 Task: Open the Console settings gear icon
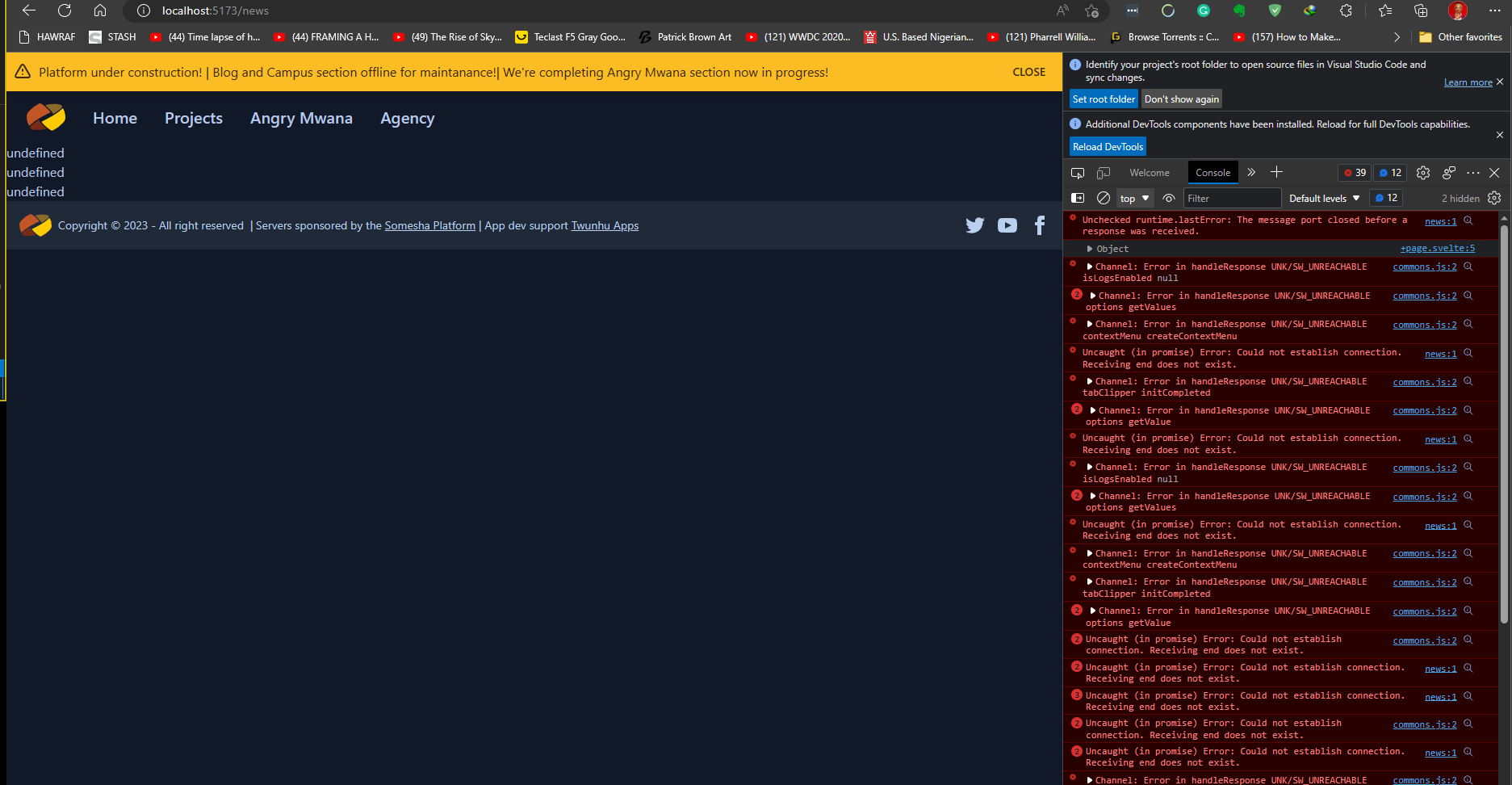coord(1494,198)
